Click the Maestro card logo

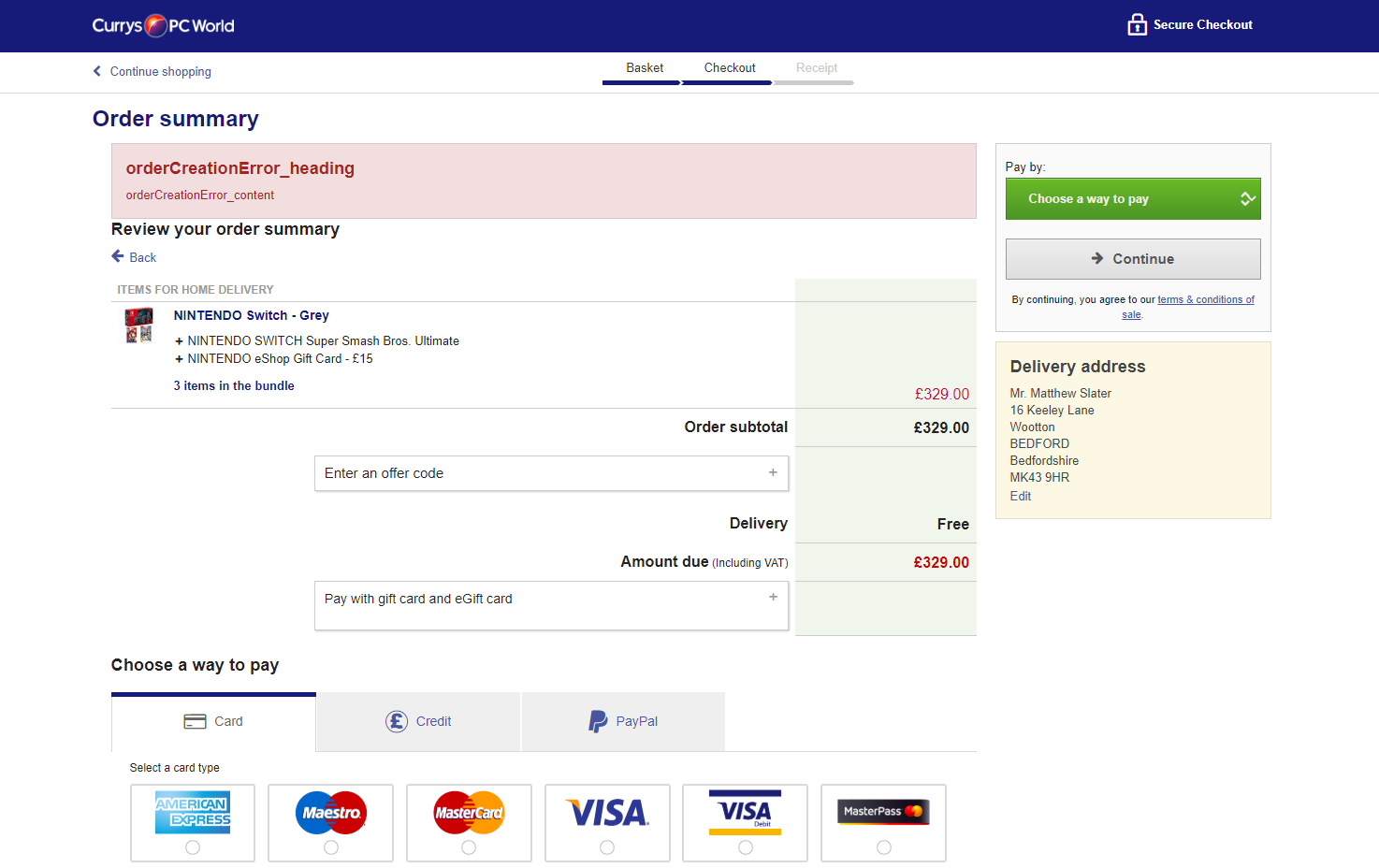click(x=331, y=813)
